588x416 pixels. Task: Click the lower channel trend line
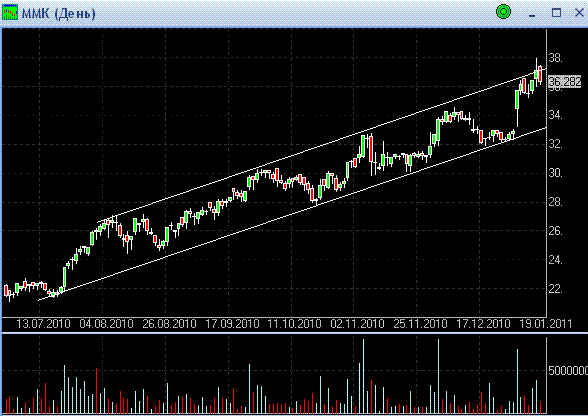(292, 214)
